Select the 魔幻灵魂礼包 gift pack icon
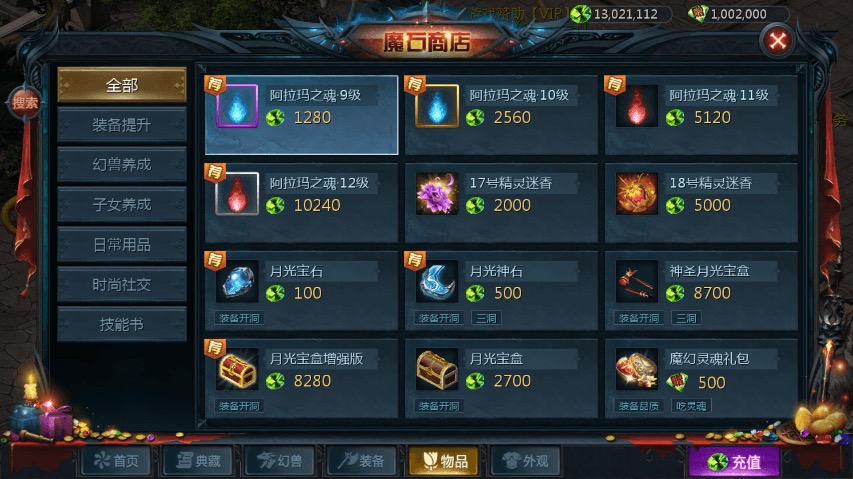Viewport: 853px width, 479px height. click(636, 370)
